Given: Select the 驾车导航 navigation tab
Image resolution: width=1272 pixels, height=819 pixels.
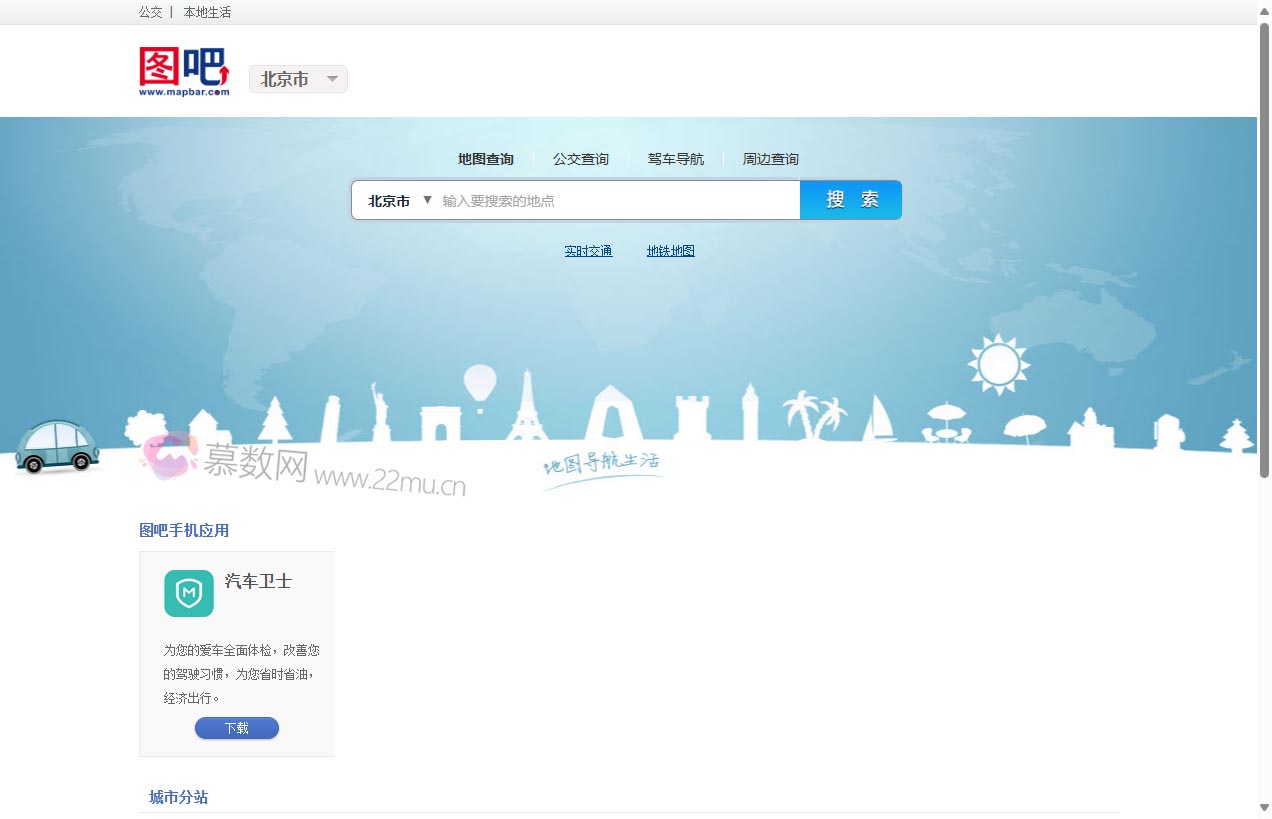Looking at the screenshot, I should 675,158.
